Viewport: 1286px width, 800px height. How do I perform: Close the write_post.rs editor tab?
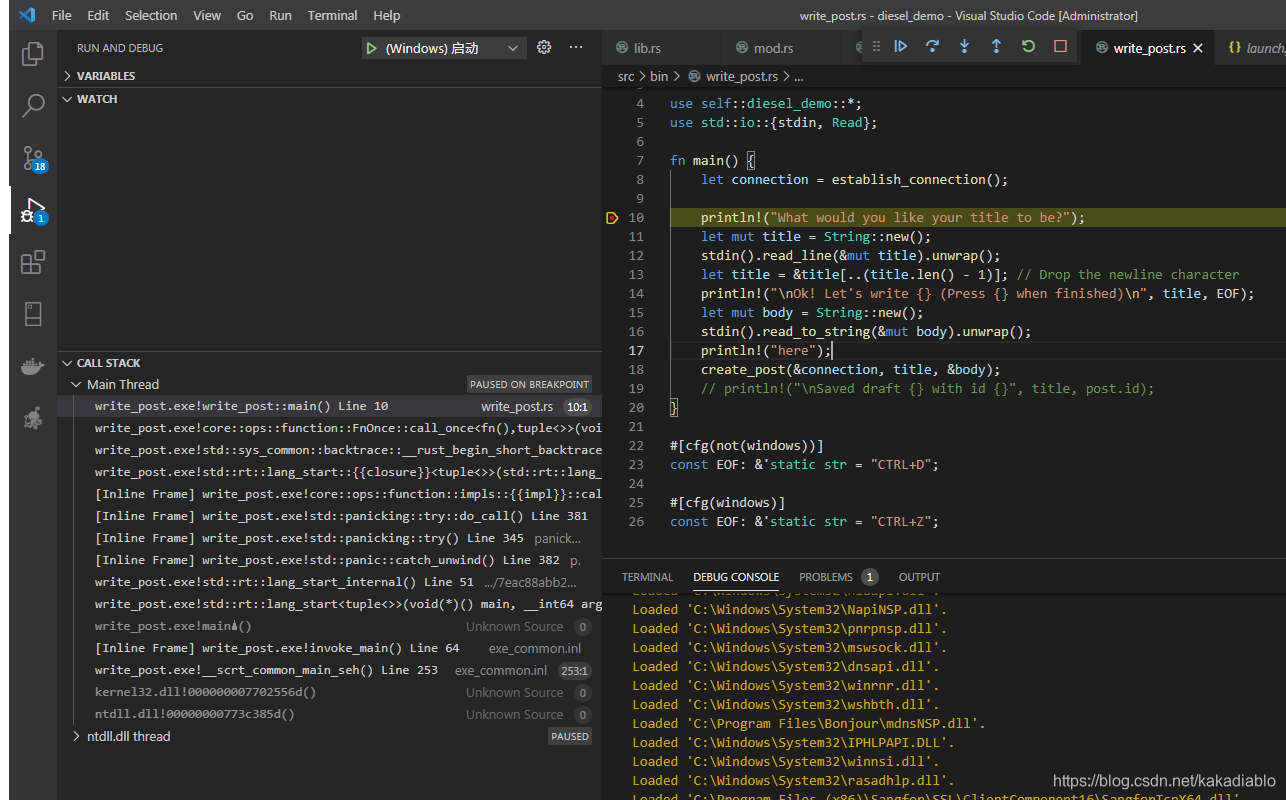pos(1198,48)
